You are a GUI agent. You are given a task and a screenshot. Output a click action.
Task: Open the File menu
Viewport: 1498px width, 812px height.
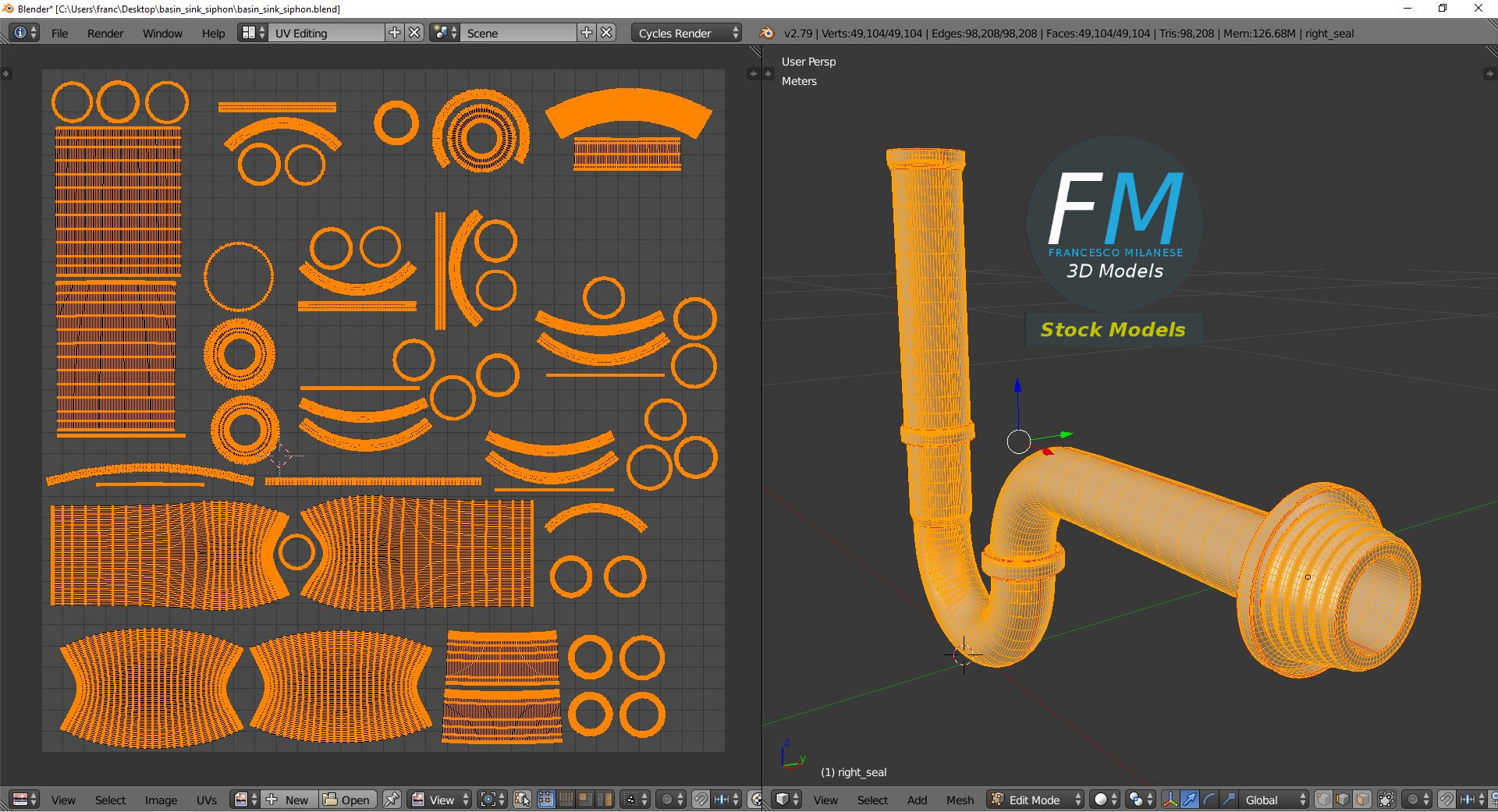[x=59, y=33]
